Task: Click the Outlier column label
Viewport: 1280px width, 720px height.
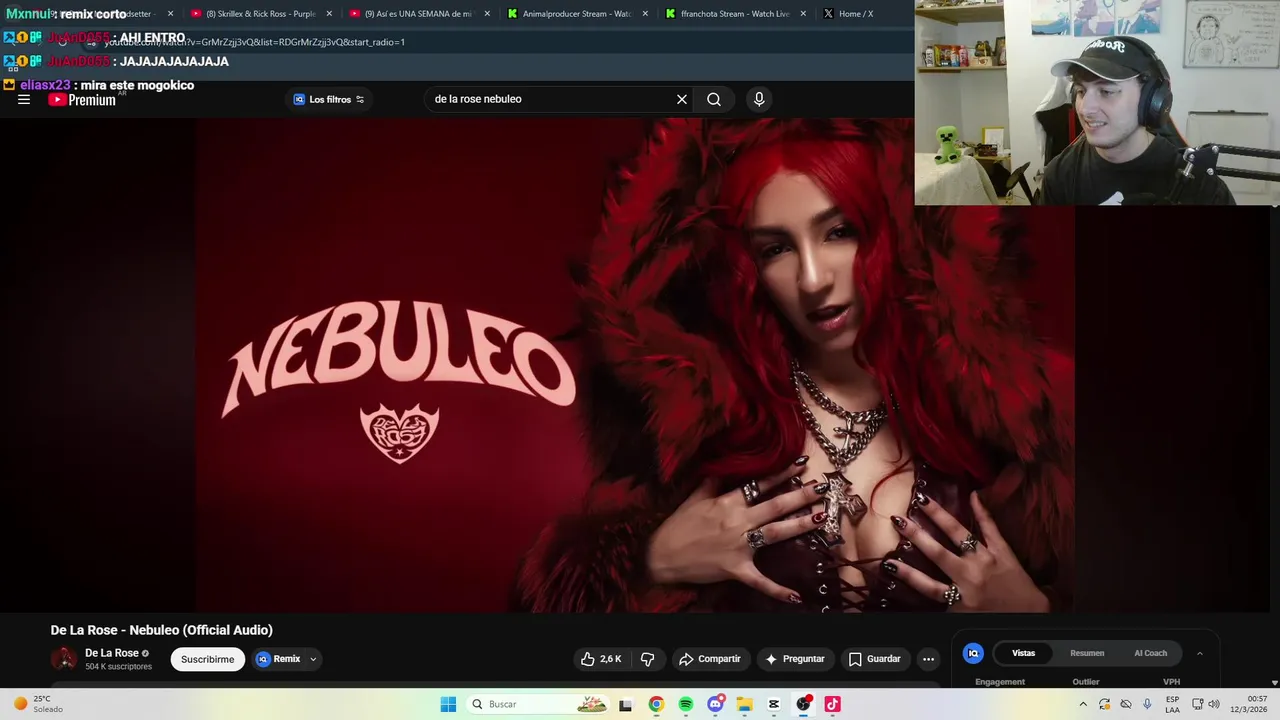Action: (x=1086, y=682)
